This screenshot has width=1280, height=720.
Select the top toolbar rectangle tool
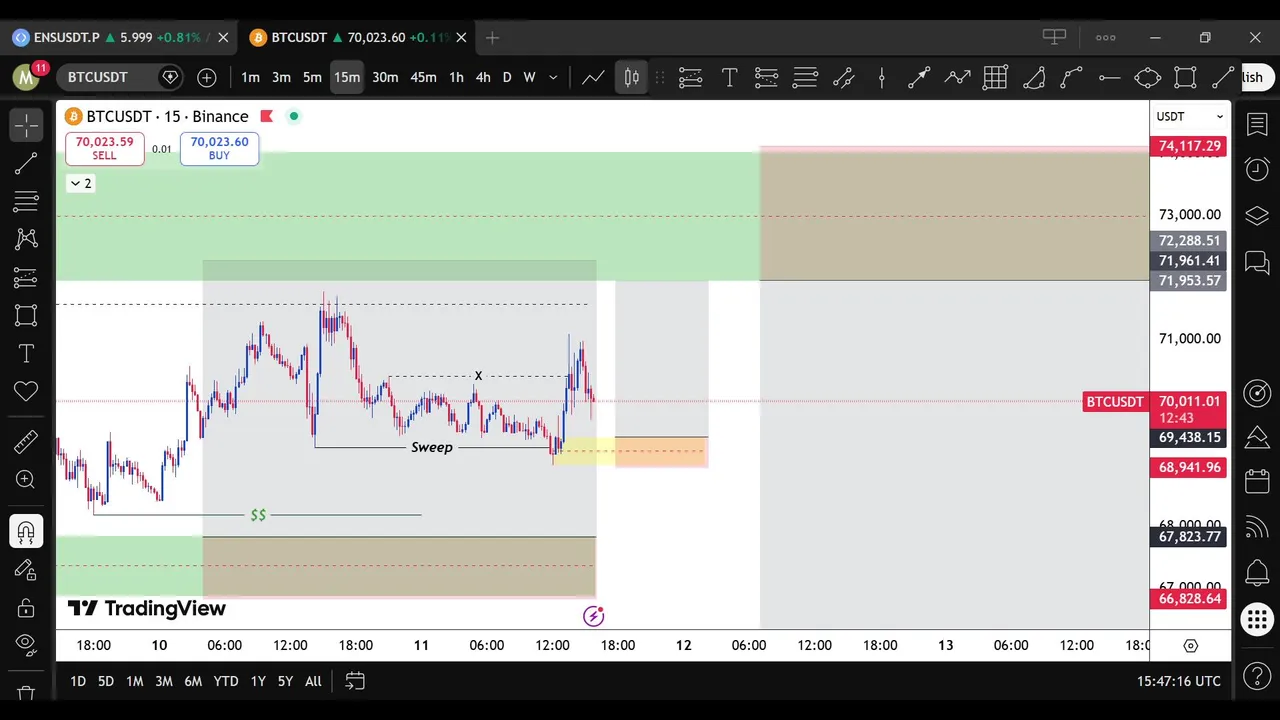[1185, 77]
